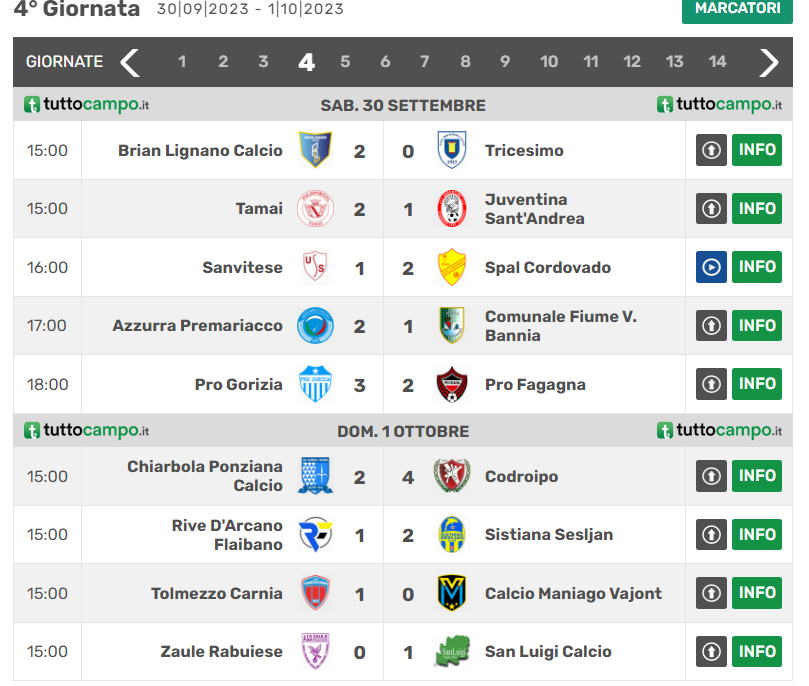
Task: Open the MARCATORI button
Action: point(737,9)
